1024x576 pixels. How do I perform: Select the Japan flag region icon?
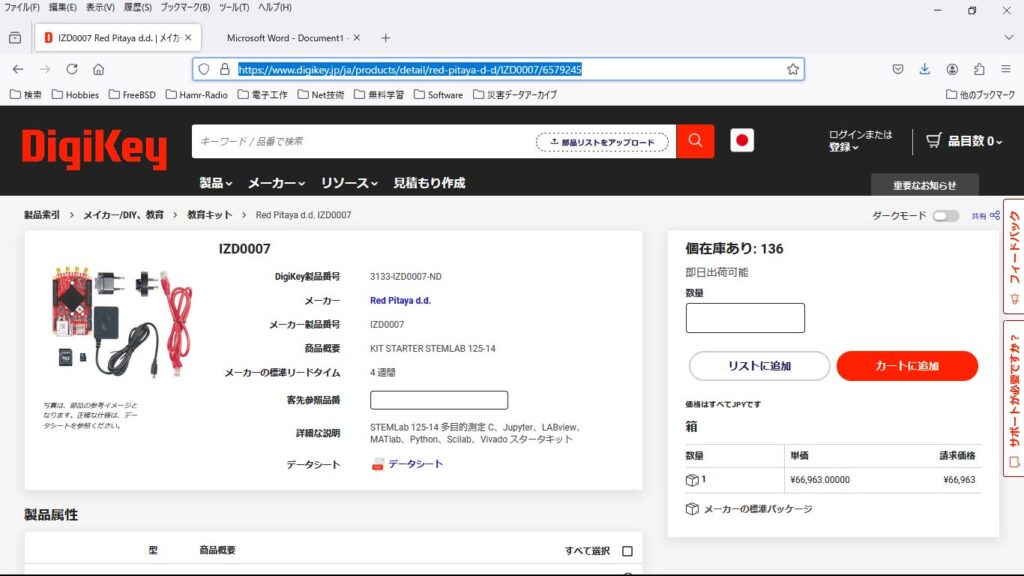click(742, 140)
